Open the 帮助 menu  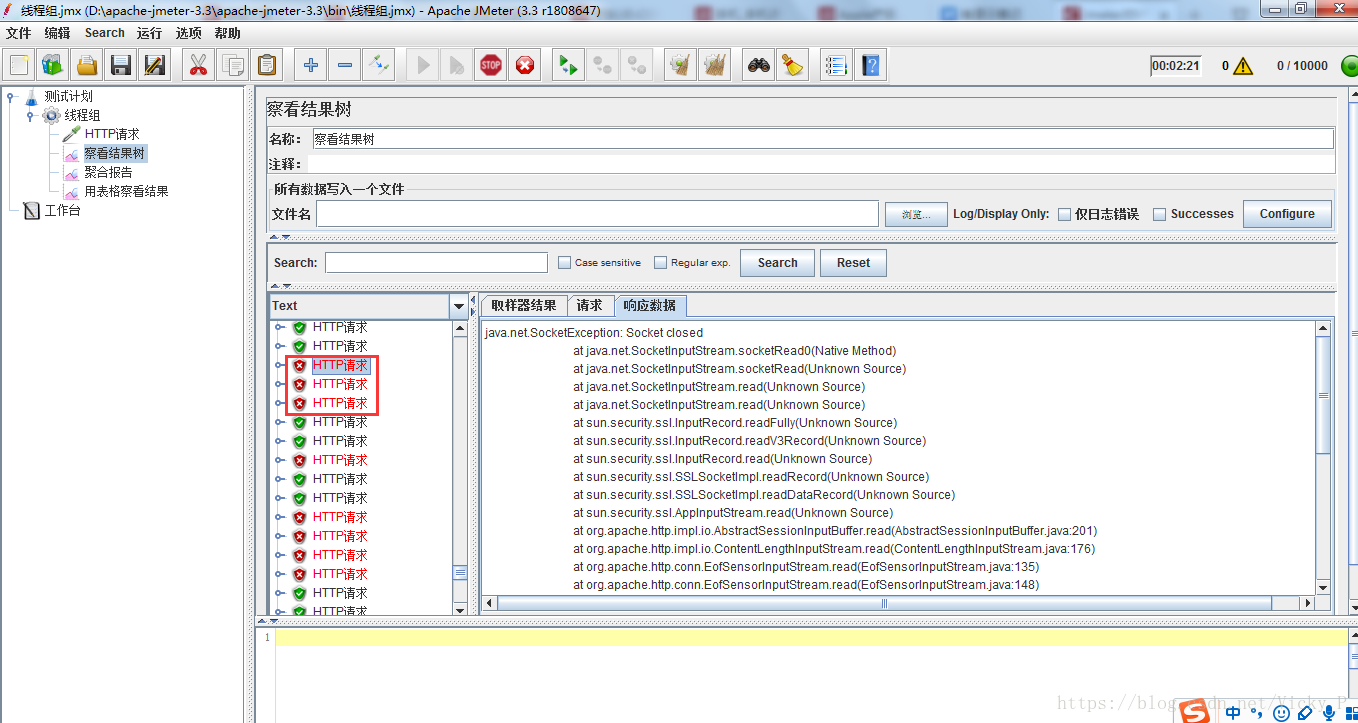[x=227, y=33]
